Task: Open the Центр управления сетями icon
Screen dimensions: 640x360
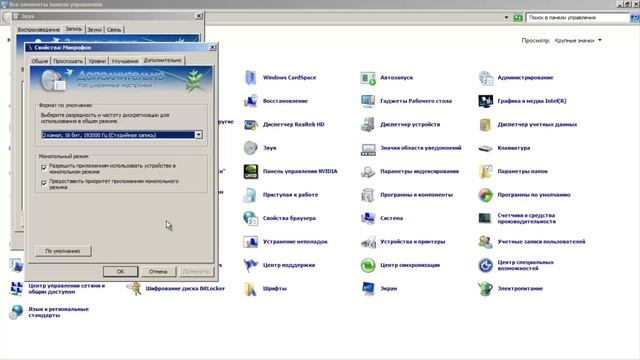Action: tap(16, 289)
